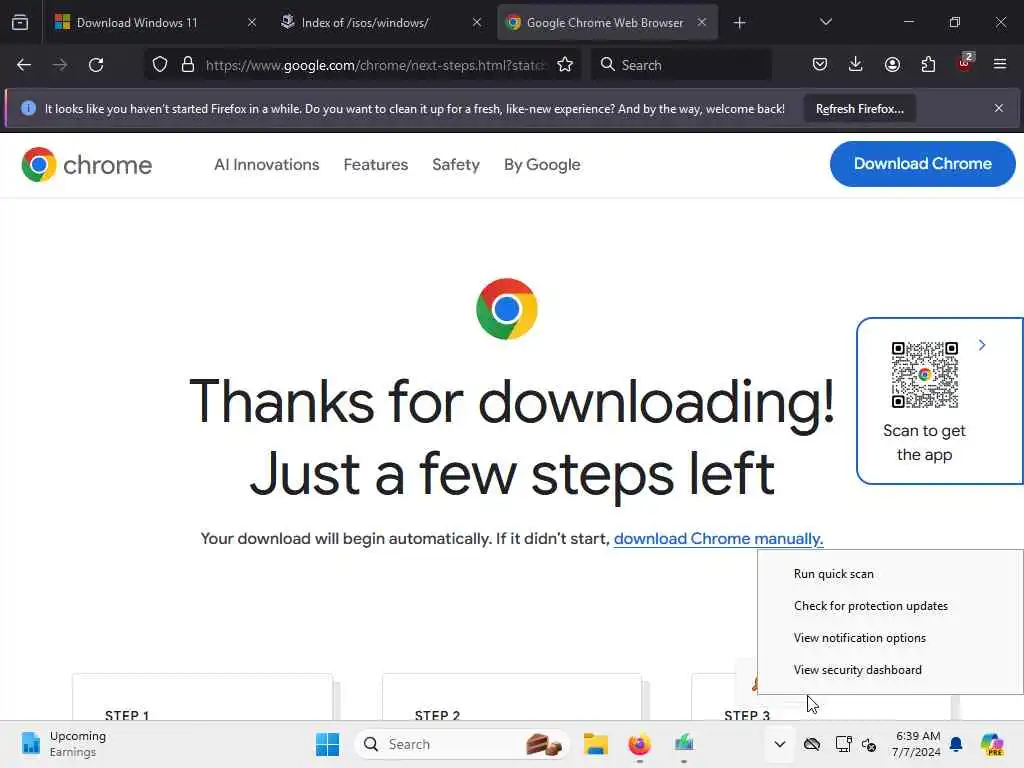
Task: Open notification bell in taskbar
Action: (956, 744)
